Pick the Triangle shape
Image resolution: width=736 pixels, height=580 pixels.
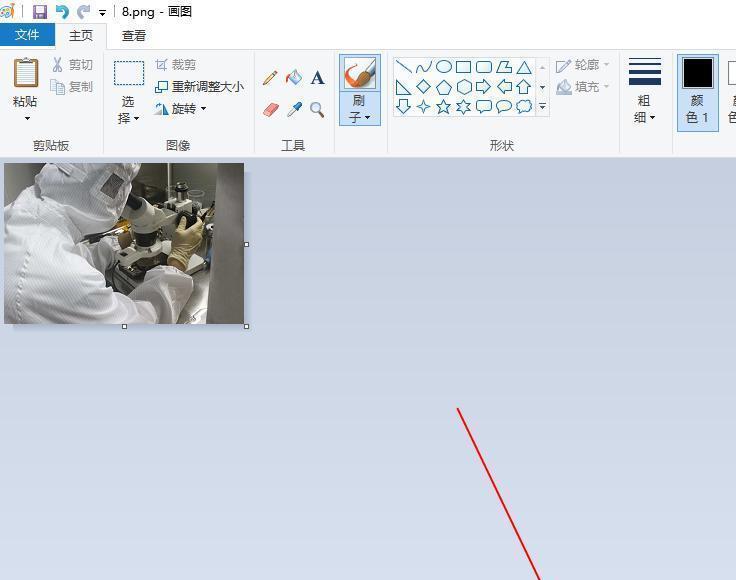tap(524, 67)
